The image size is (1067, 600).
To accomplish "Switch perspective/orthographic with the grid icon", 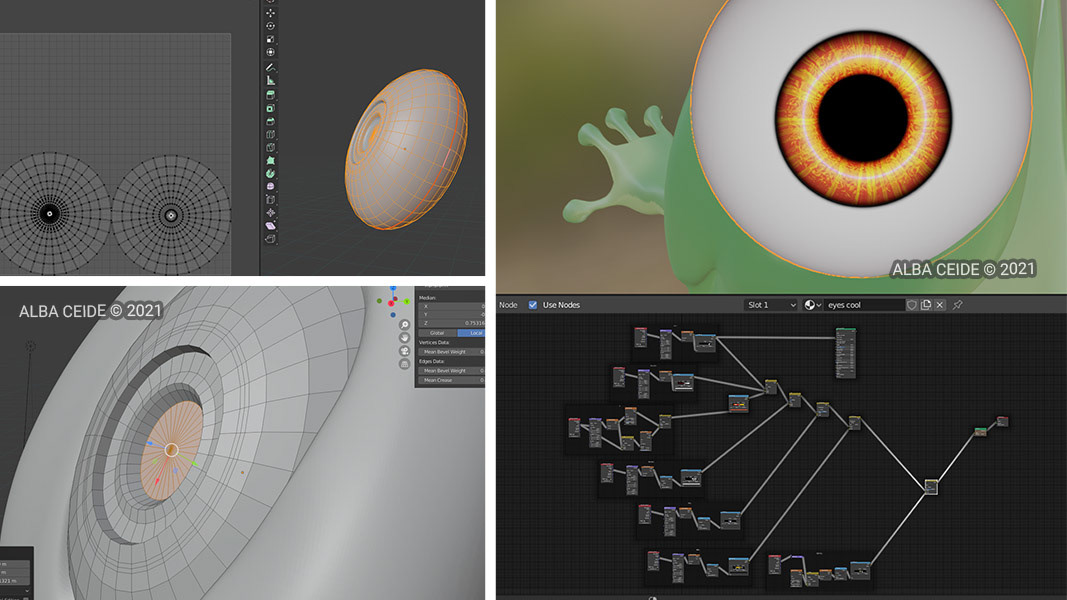I will [x=404, y=364].
